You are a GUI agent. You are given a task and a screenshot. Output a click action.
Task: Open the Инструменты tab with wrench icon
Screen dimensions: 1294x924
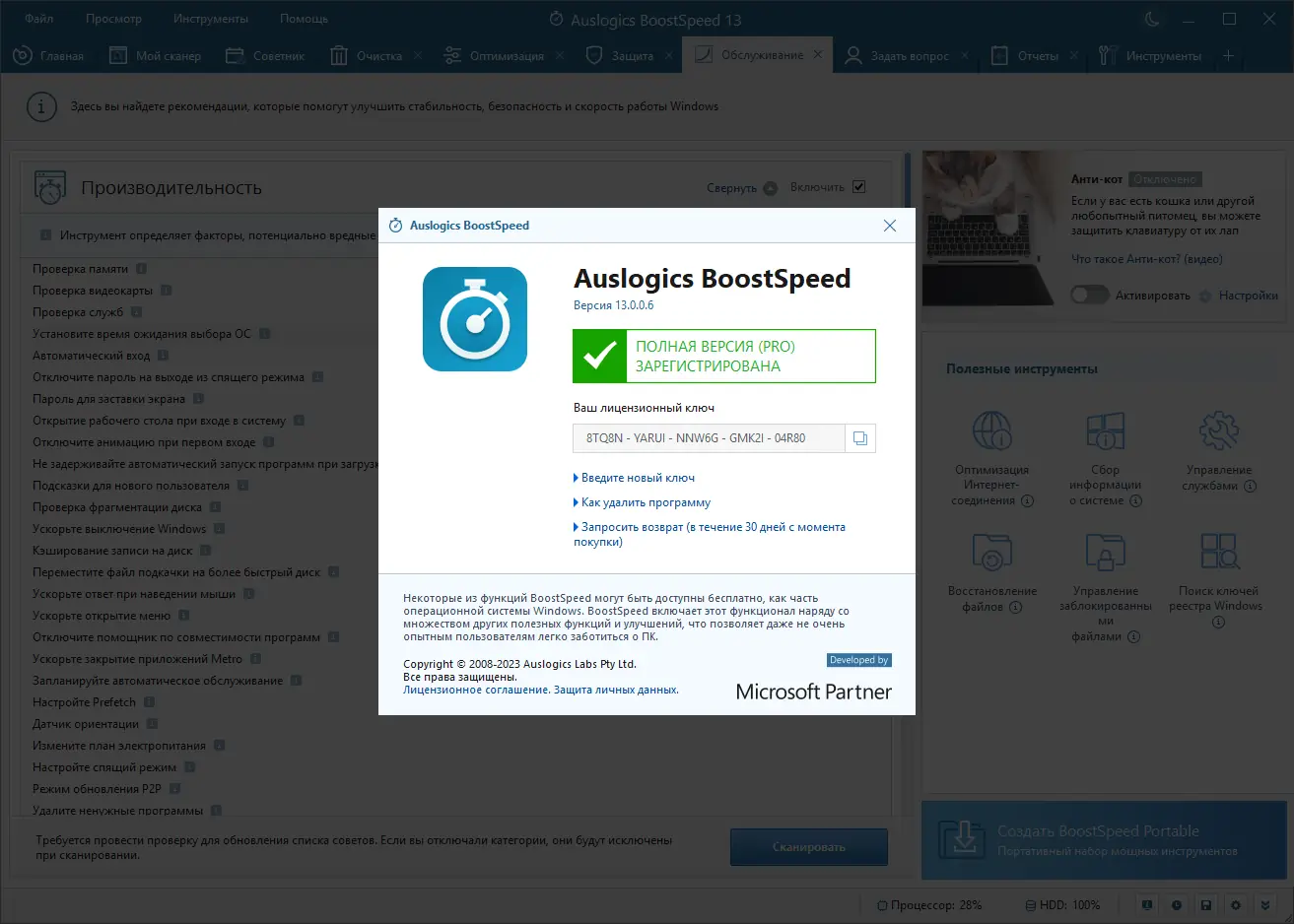(1151, 56)
